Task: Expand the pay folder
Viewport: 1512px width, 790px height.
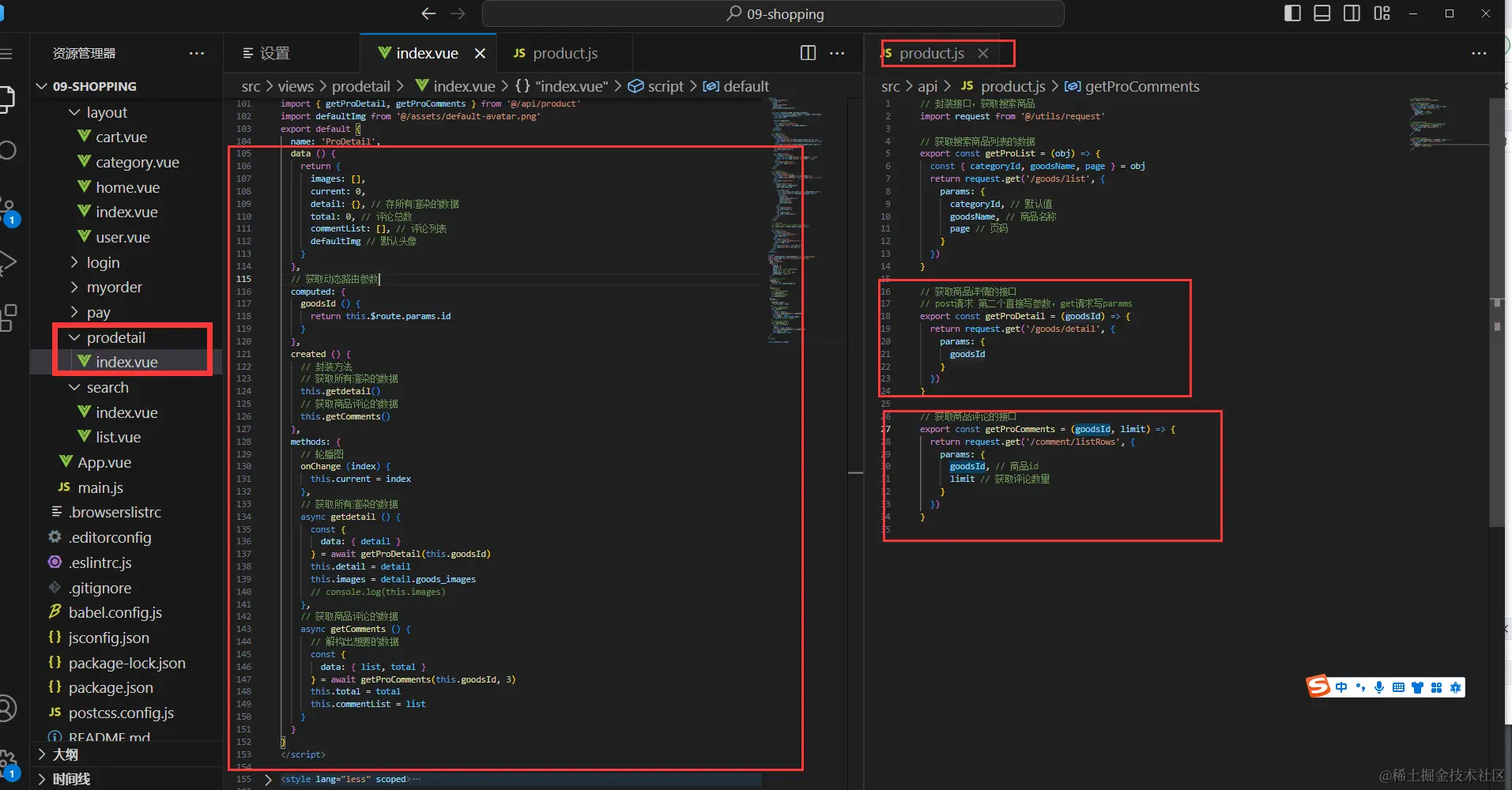Action: click(98, 312)
